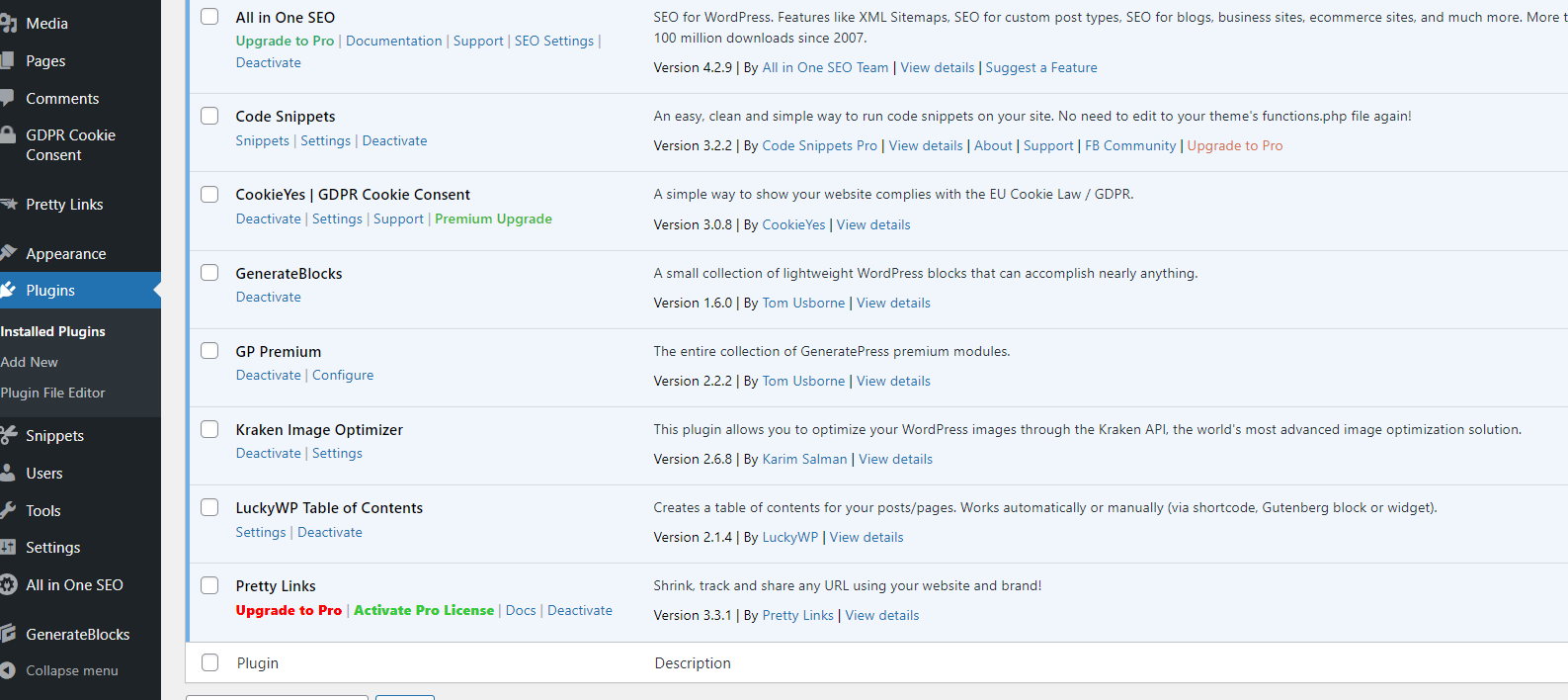This screenshot has height=700, width=1568.
Task: Open Comments via its speech bubble icon
Action: (8, 98)
